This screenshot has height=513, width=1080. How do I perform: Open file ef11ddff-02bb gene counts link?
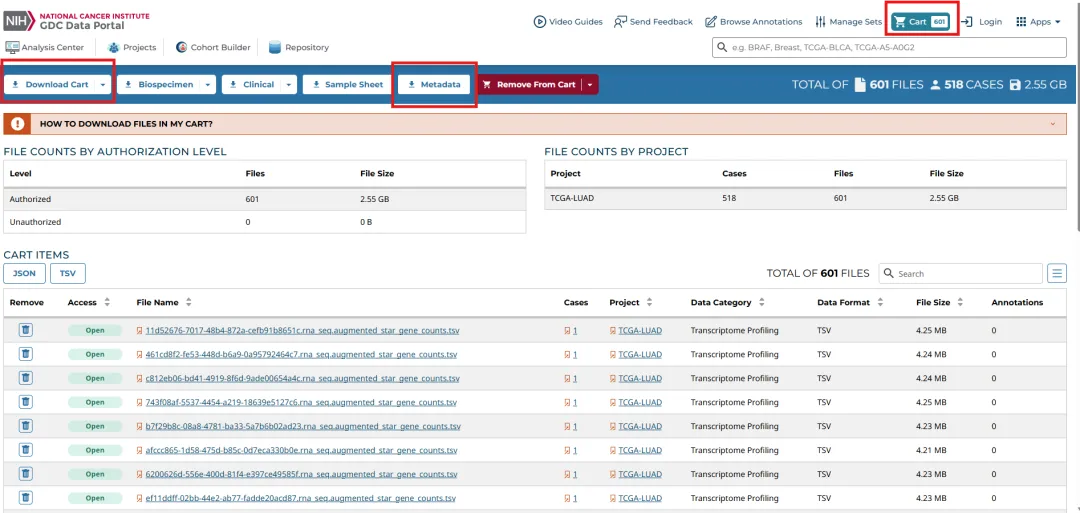tap(301, 499)
